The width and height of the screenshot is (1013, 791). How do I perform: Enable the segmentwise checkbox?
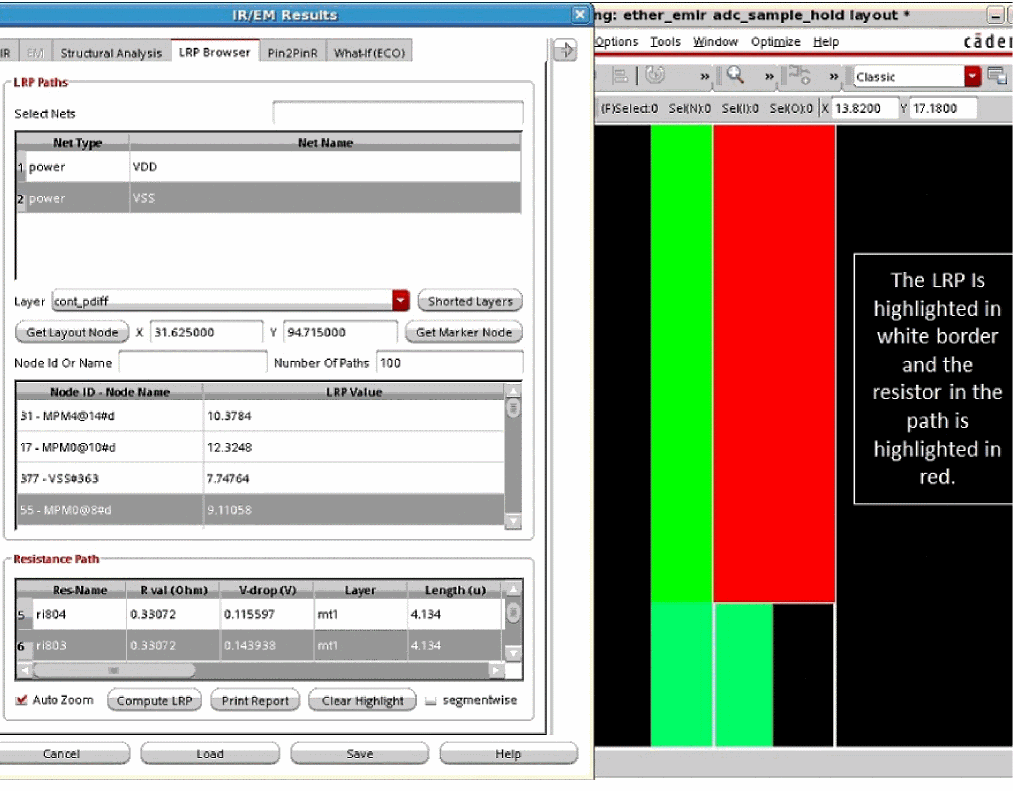tap(431, 701)
